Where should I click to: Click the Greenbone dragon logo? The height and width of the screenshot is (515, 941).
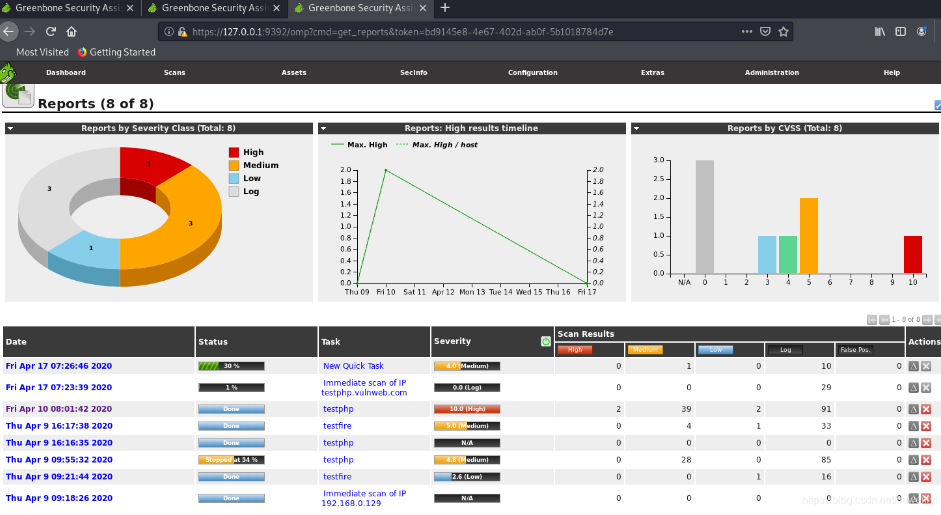tap(8, 73)
